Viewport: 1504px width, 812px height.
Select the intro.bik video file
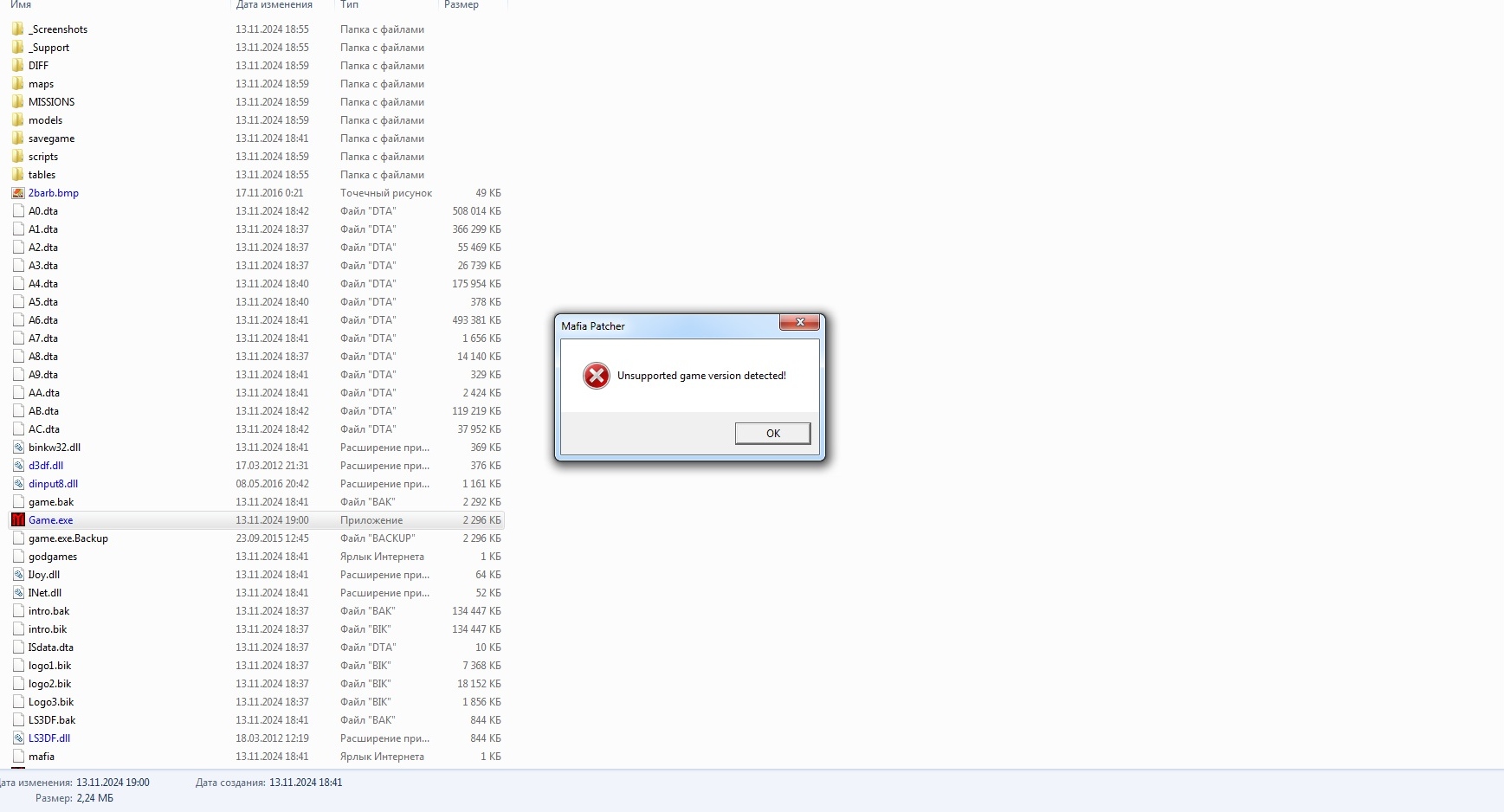48,629
